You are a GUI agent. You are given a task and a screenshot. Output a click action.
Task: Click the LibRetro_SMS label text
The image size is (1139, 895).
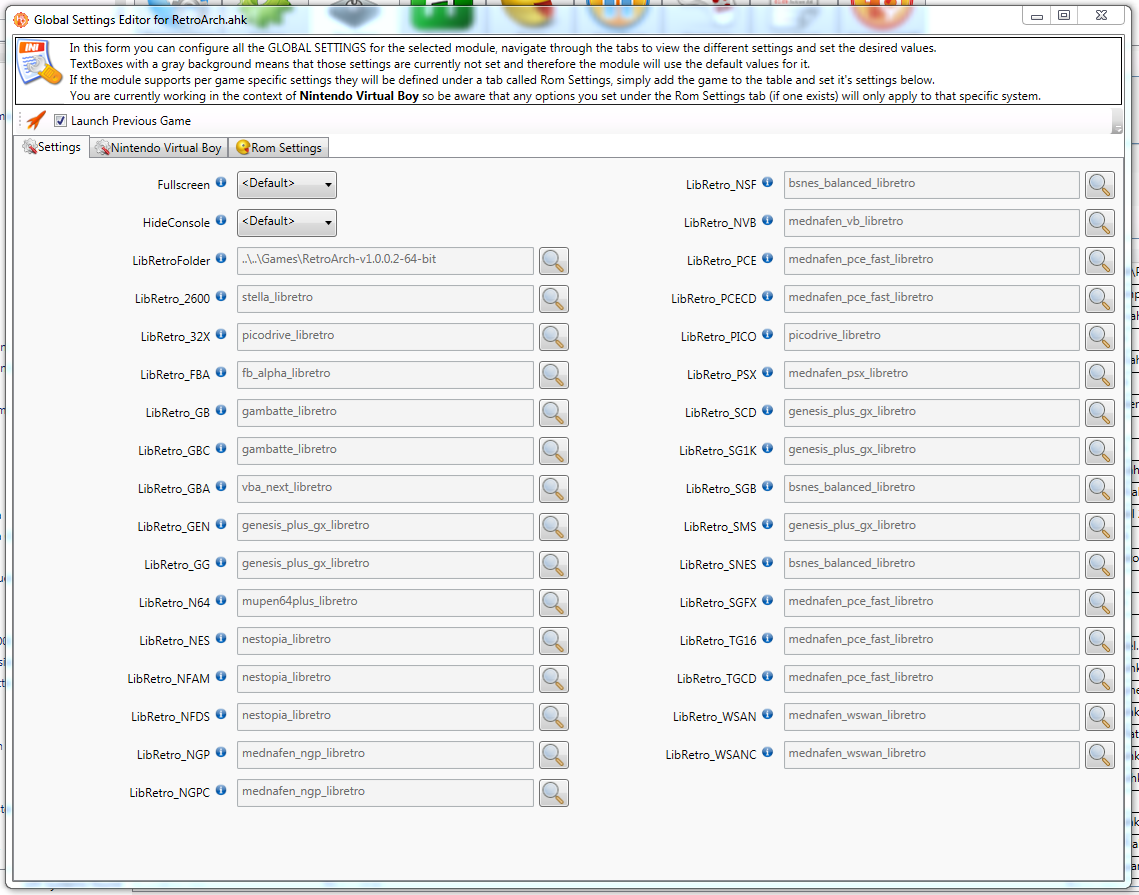point(720,527)
